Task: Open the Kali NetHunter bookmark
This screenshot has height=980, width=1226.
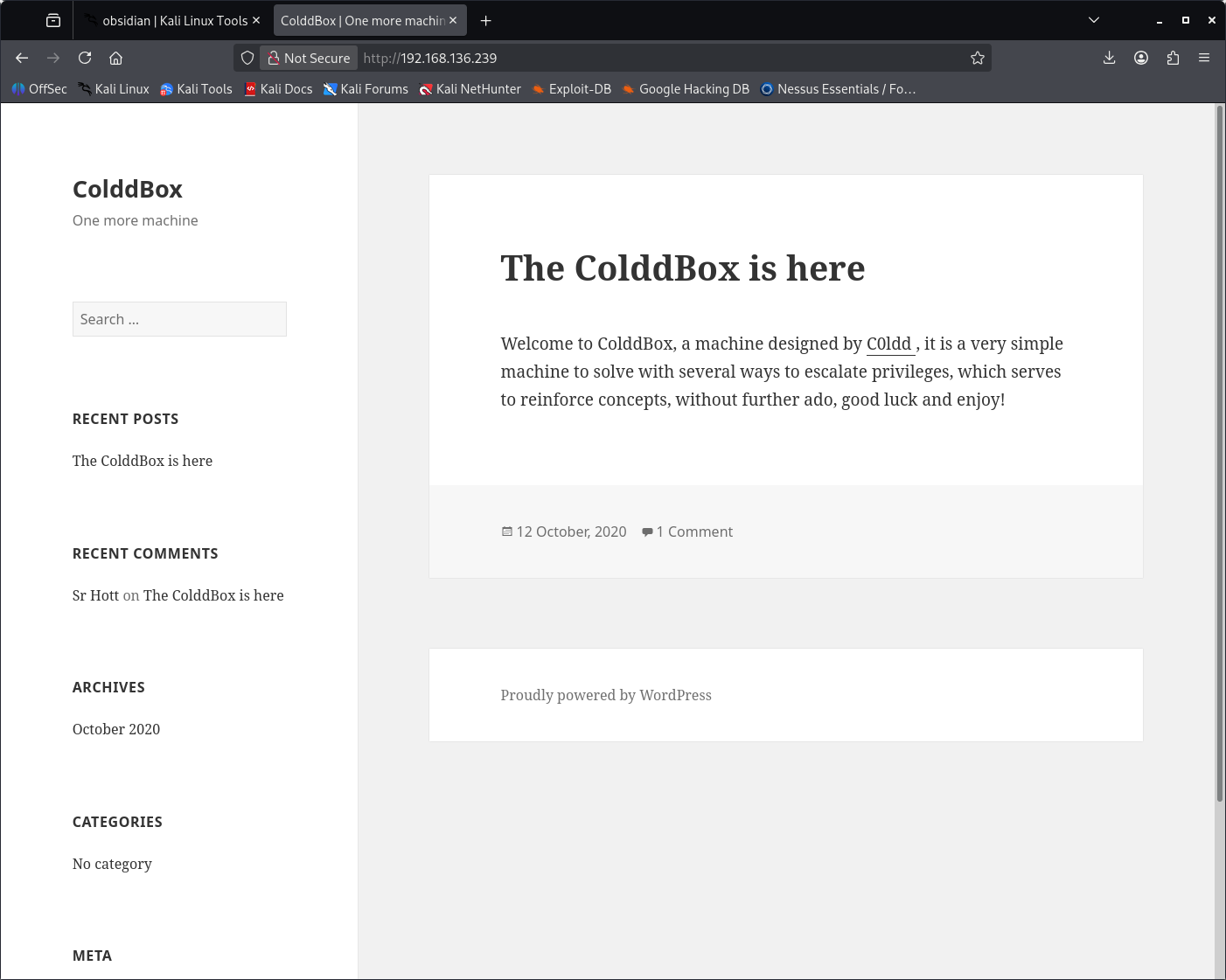Action: 478,88
